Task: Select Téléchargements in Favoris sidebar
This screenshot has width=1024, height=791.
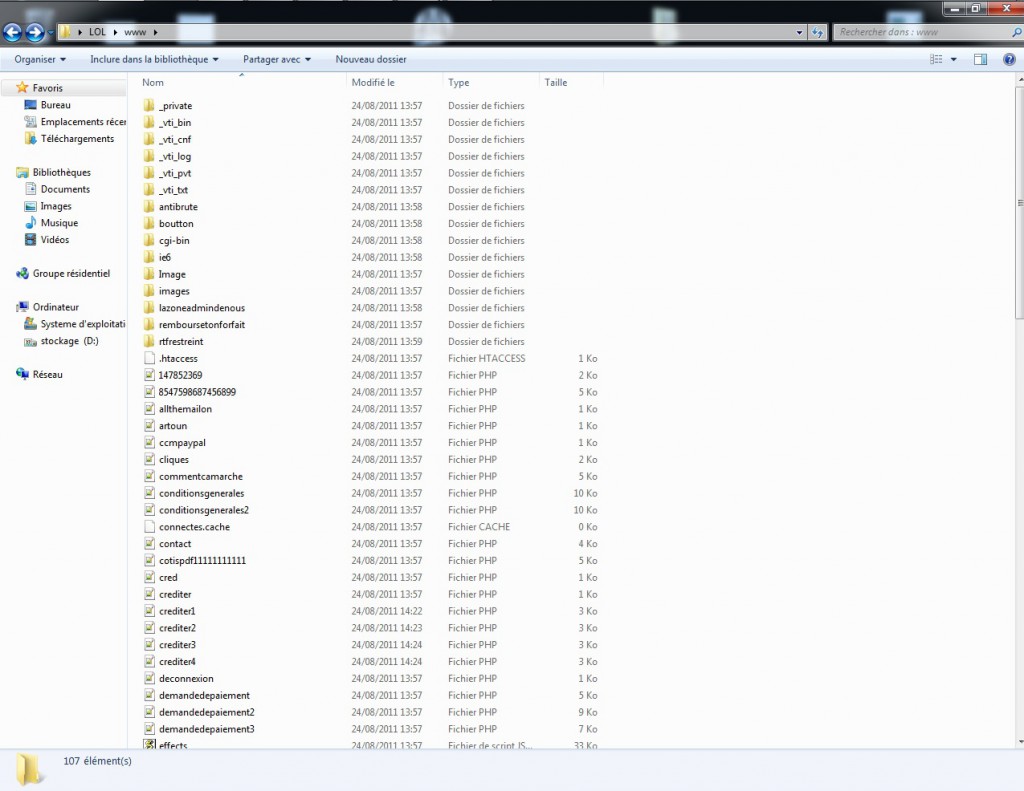Action: click(x=77, y=138)
